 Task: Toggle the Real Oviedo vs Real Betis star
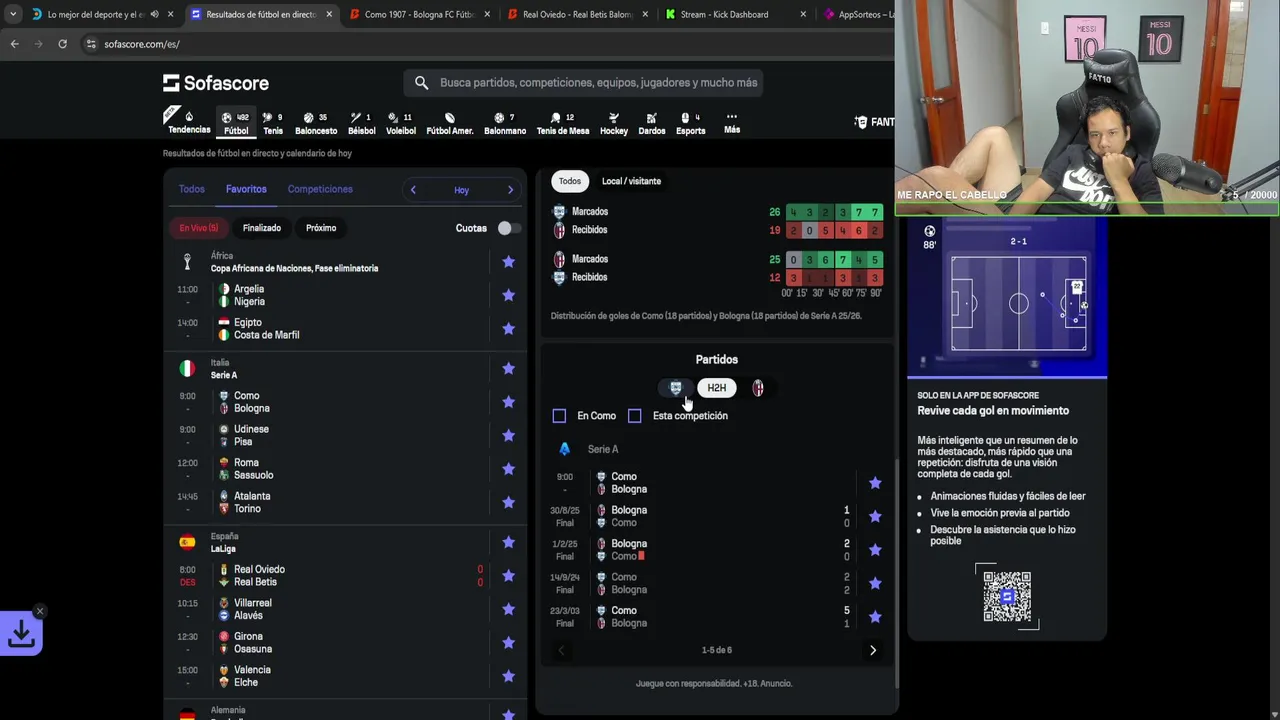click(x=508, y=576)
